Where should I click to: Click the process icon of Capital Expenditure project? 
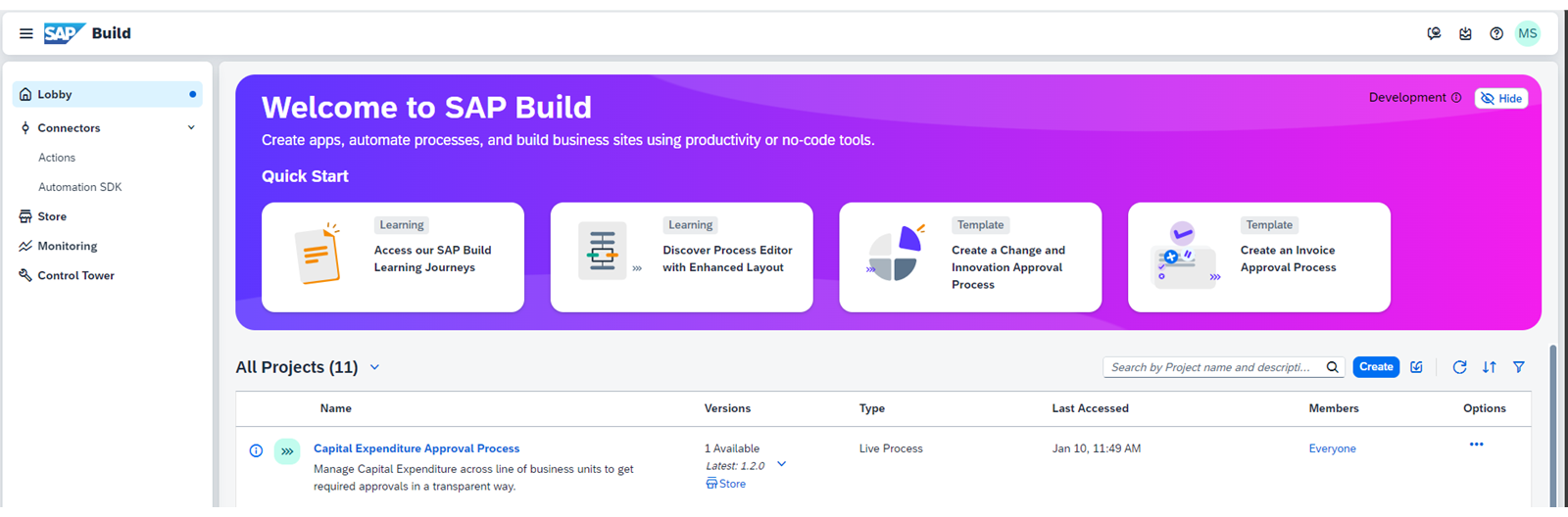click(287, 451)
